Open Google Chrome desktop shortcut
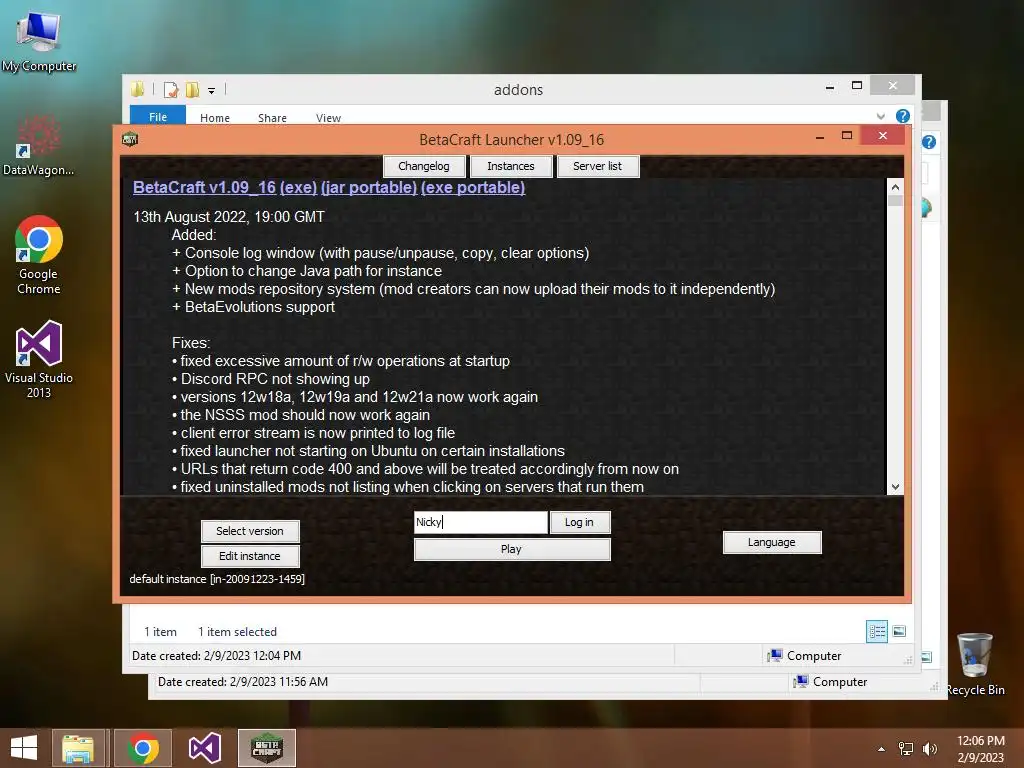Viewport: 1024px width, 768px height. (x=39, y=255)
